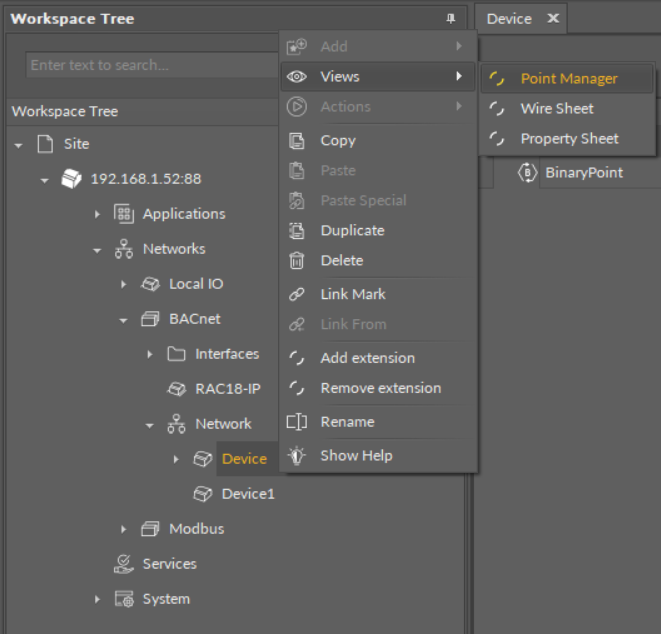Click the RAC18-IP device icon
The width and height of the screenshot is (661, 634).
pos(176,389)
